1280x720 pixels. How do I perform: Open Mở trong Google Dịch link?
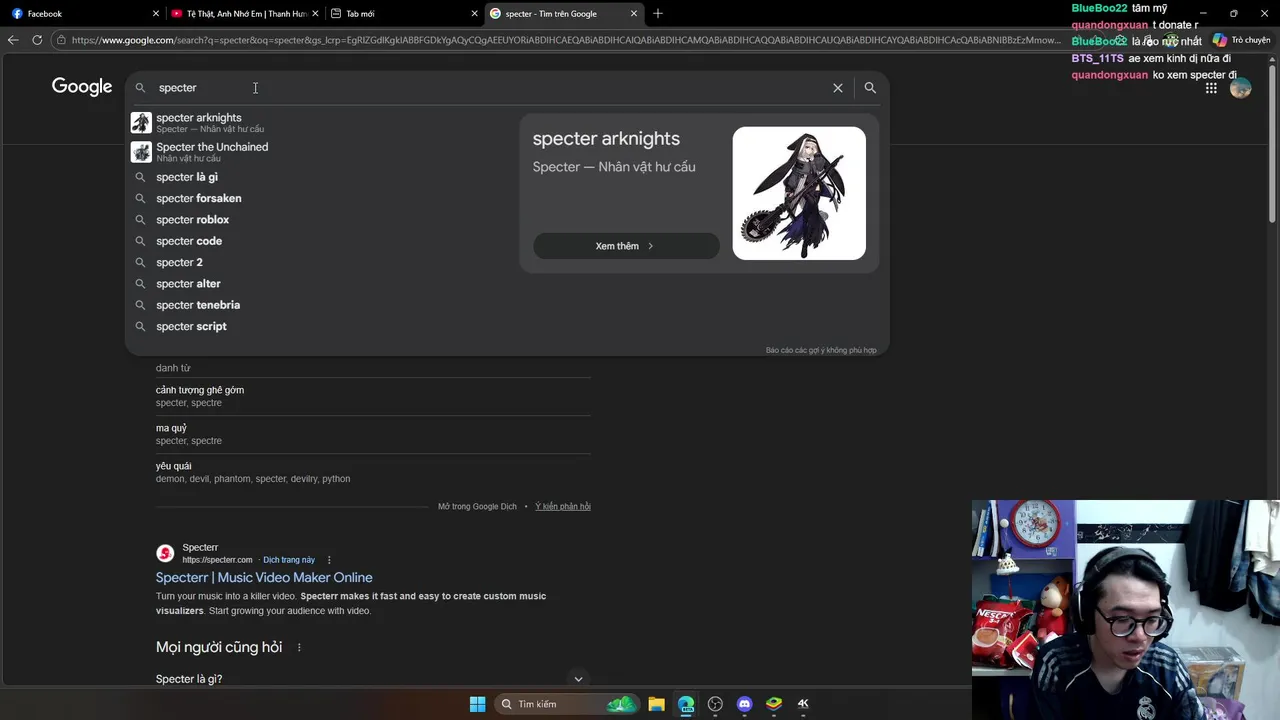coord(477,506)
